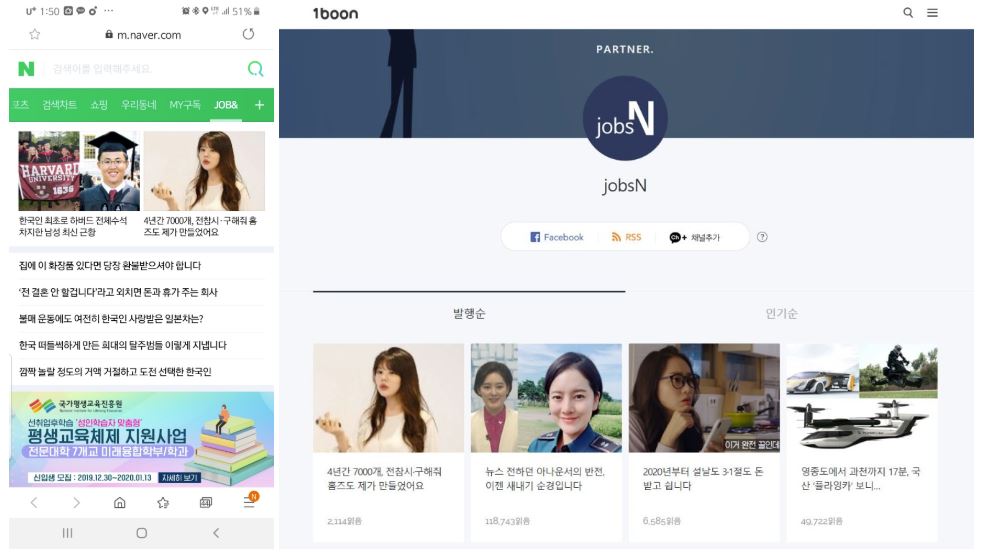Click the 채널추가 button

point(694,237)
